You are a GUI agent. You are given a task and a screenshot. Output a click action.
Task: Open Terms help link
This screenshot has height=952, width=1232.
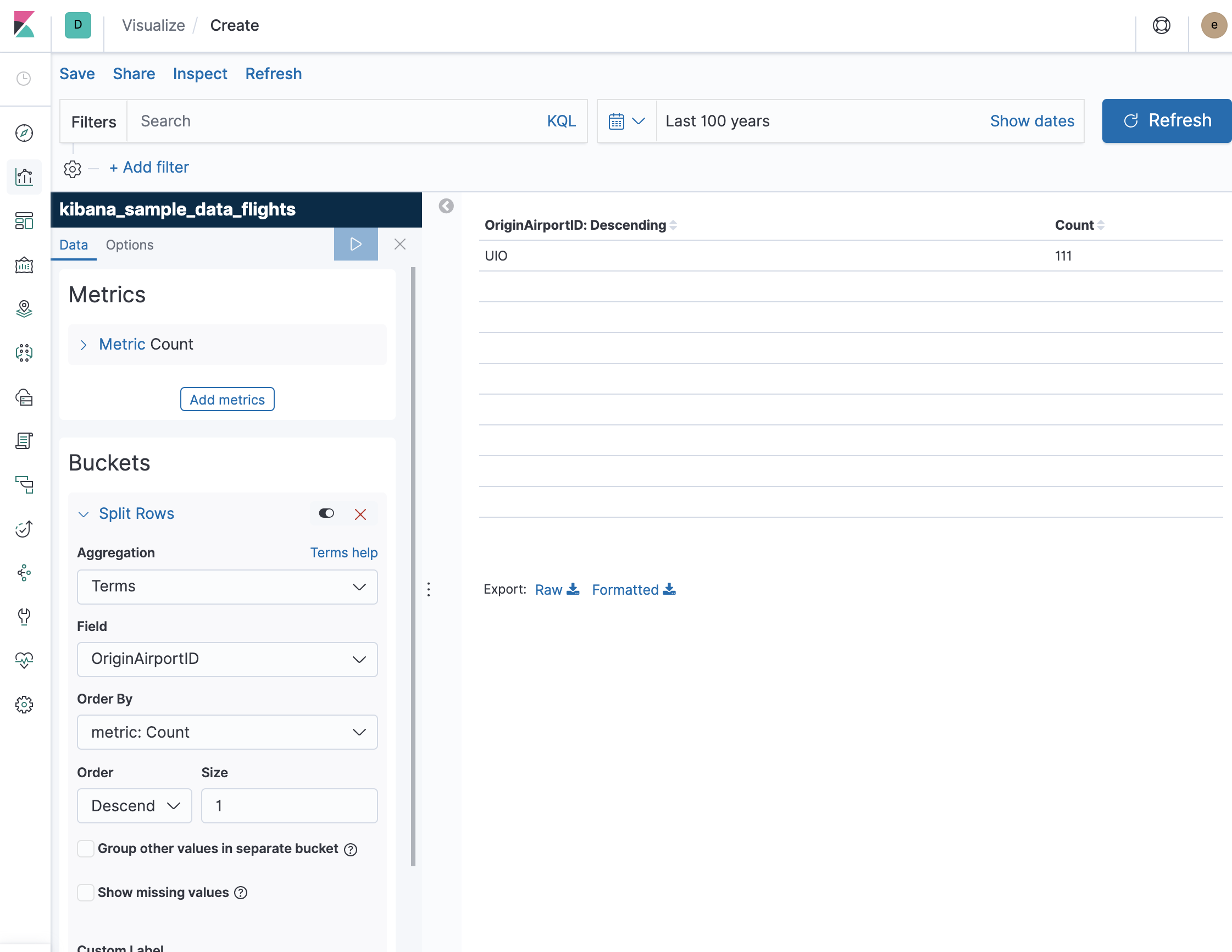(x=344, y=553)
